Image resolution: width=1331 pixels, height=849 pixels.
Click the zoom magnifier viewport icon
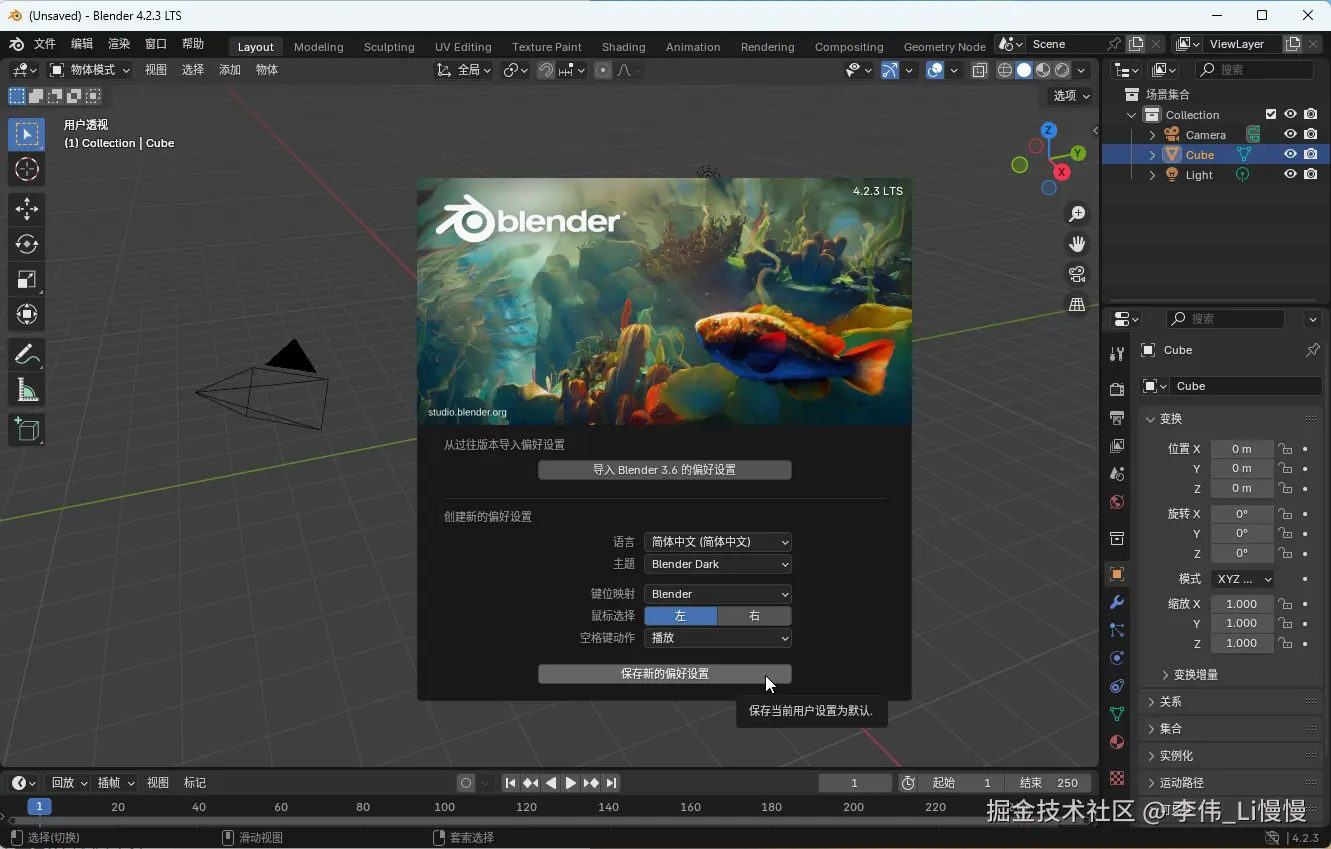1077,214
